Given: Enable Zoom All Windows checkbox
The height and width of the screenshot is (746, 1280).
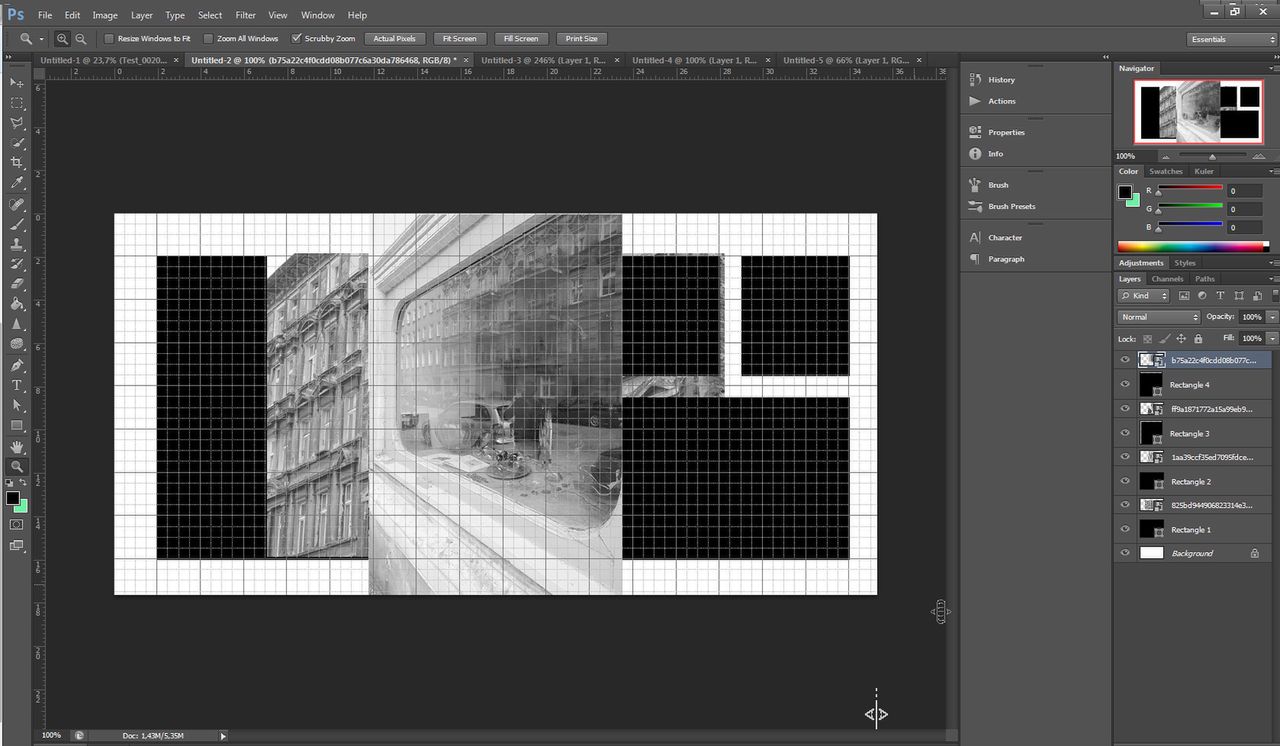Looking at the screenshot, I should tap(208, 39).
